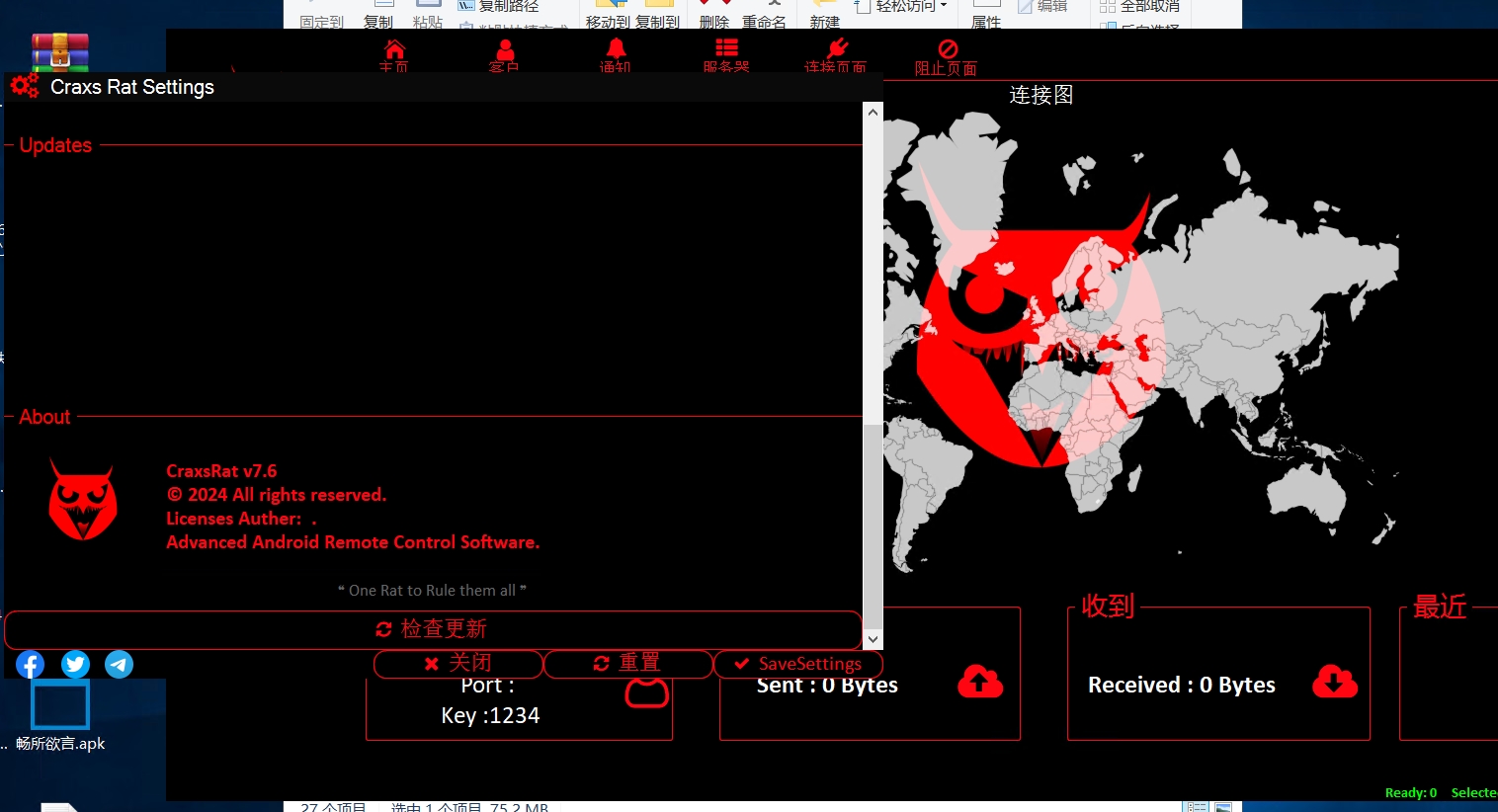The image size is (1498, 812).
Task: Click the red devil logo in About
Action: 83,499
